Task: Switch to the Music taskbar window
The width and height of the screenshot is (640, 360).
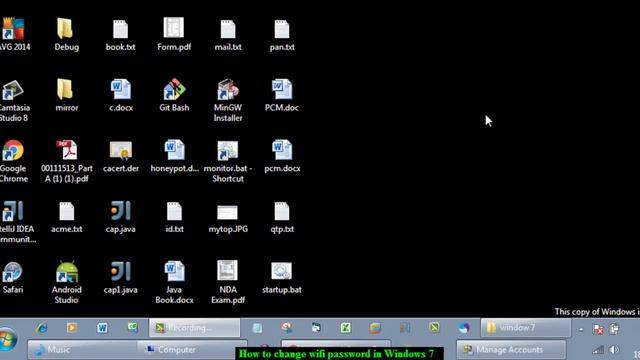Action: [82, 350]
